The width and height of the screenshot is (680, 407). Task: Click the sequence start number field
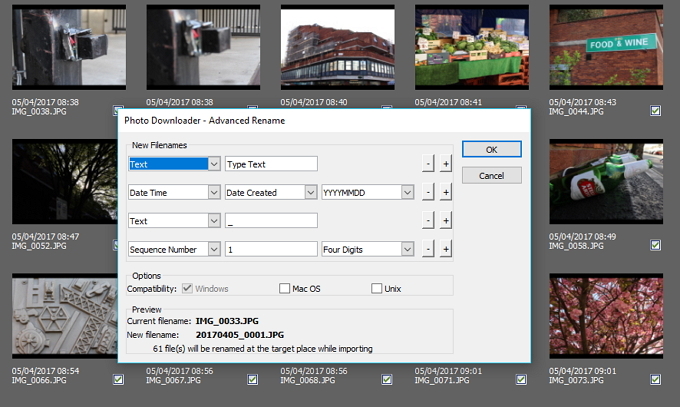[271, 249]
